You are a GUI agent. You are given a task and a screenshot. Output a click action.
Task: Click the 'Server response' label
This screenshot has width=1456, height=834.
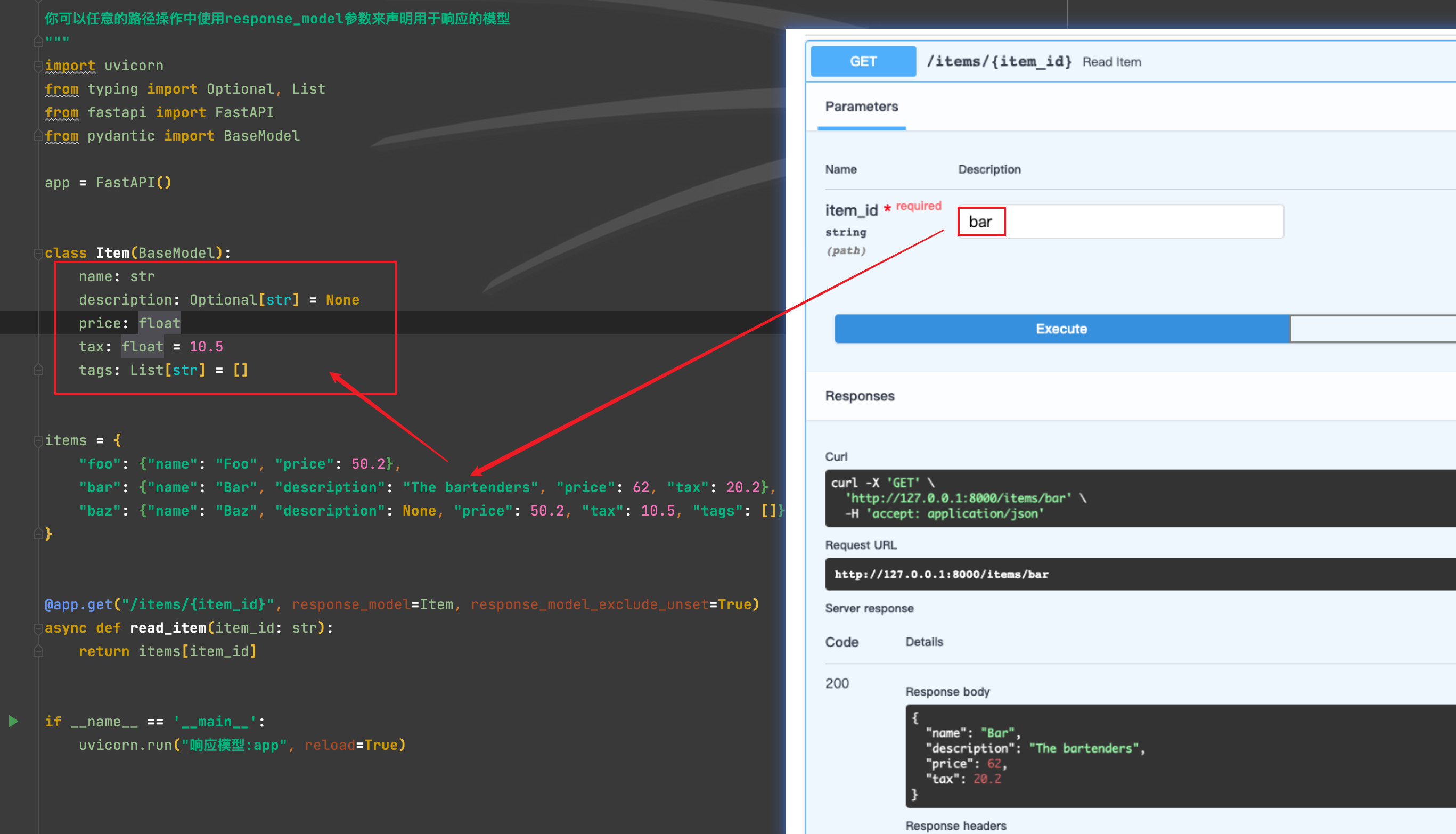point(869,608)
